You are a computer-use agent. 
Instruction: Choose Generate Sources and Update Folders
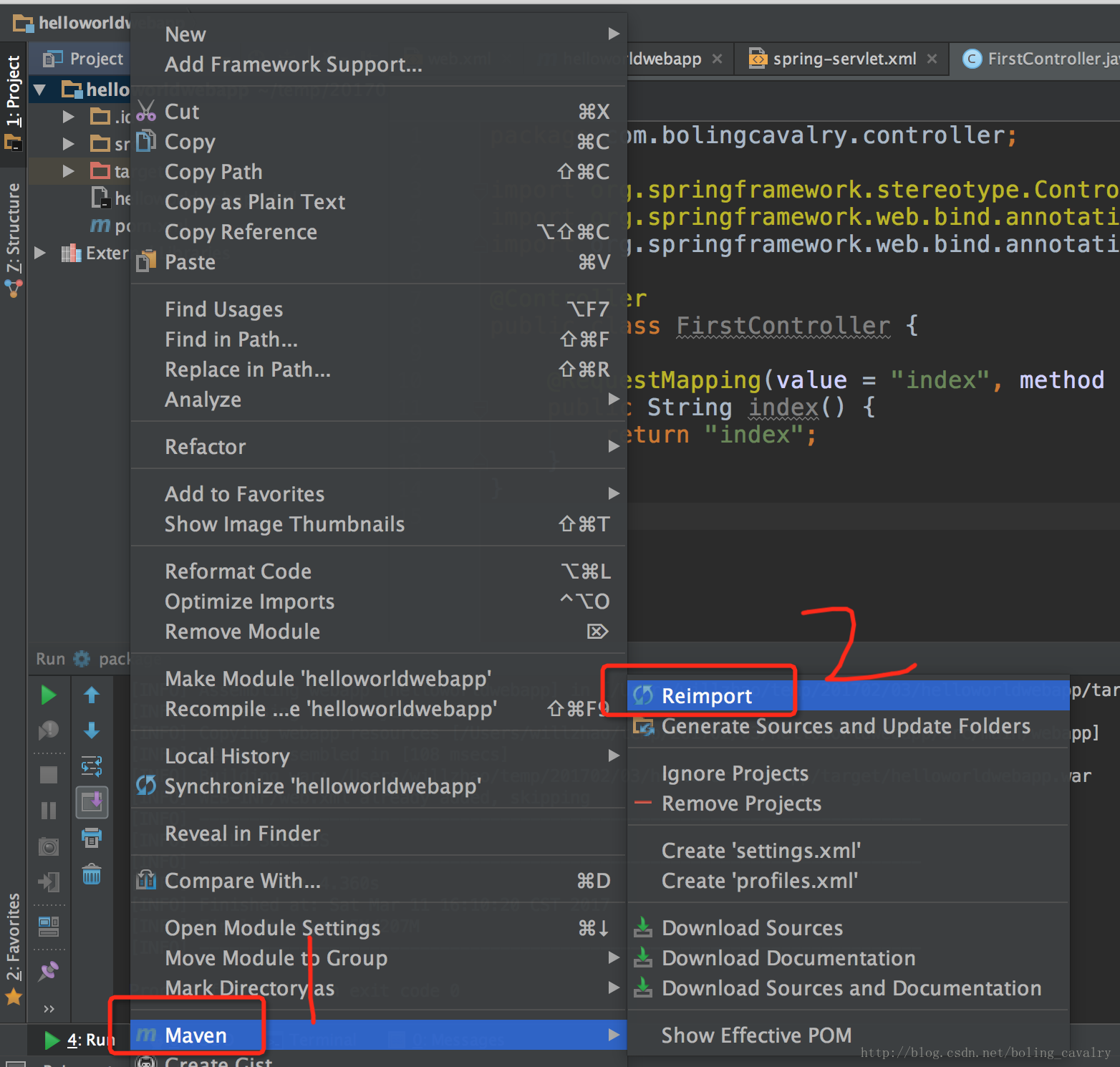point(849,726)
